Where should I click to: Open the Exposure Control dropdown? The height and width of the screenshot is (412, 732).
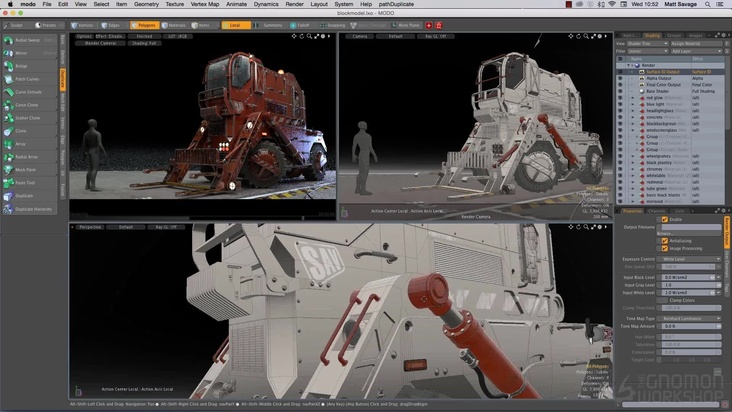(689, 258)
